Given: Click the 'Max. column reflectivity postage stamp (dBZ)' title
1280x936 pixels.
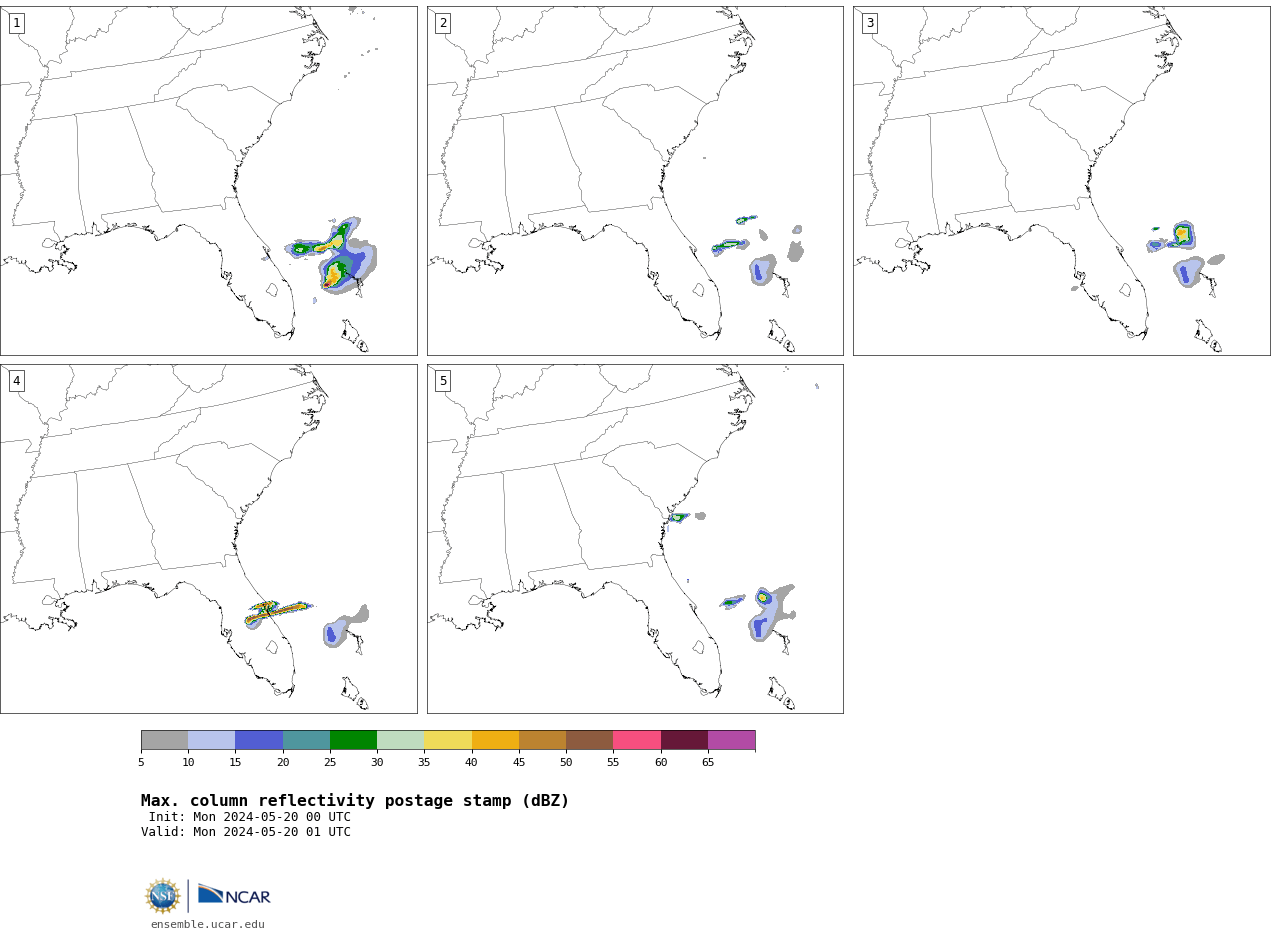Looking at the screenshot, I should [x=355, y=801].
